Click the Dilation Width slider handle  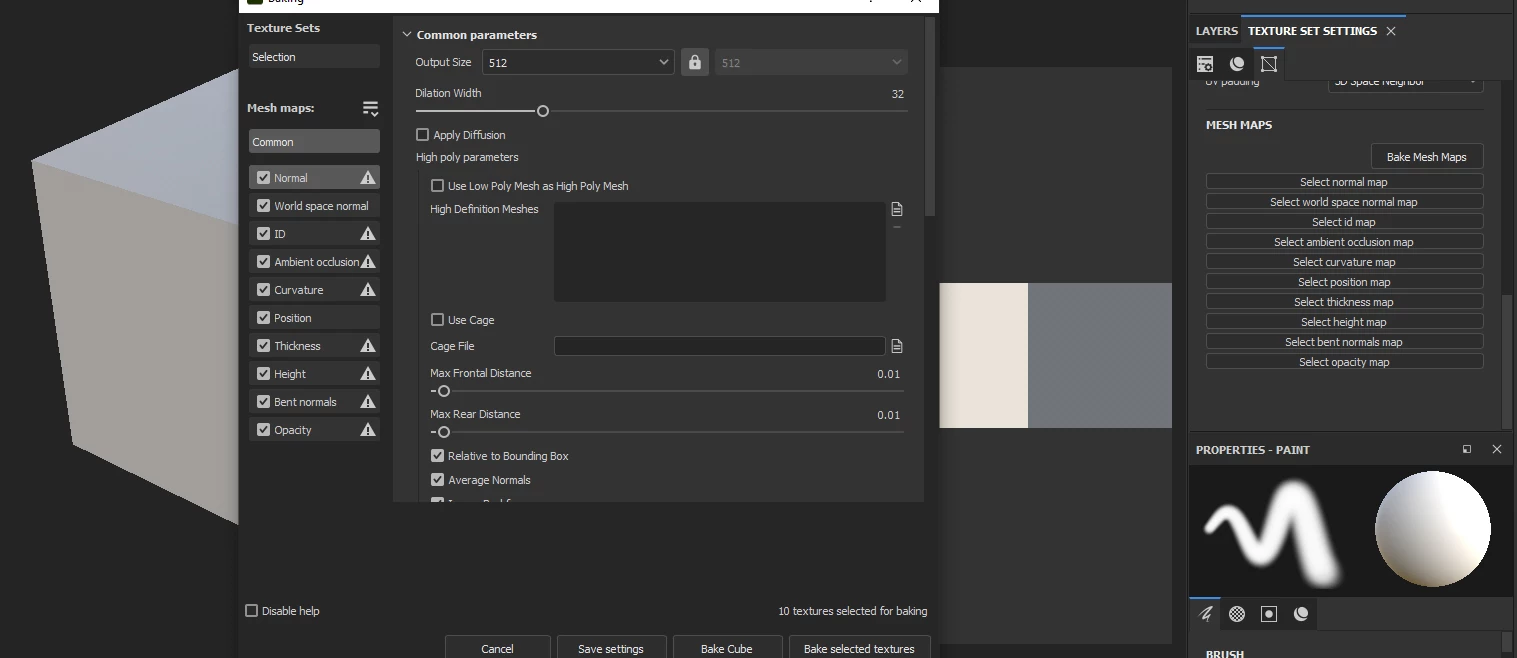click(543, 111)
